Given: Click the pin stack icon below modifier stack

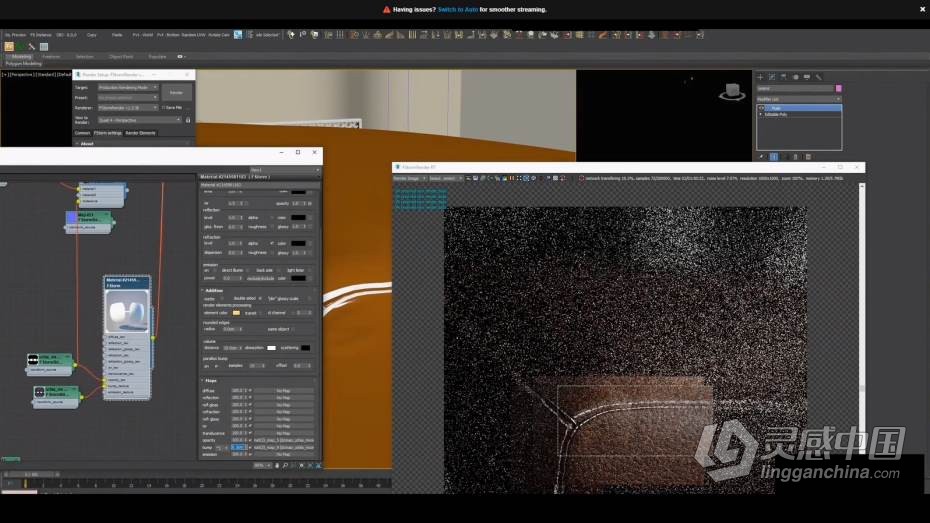Looking at the screenshot, I should pyautogui.click(x=761, y=157).
